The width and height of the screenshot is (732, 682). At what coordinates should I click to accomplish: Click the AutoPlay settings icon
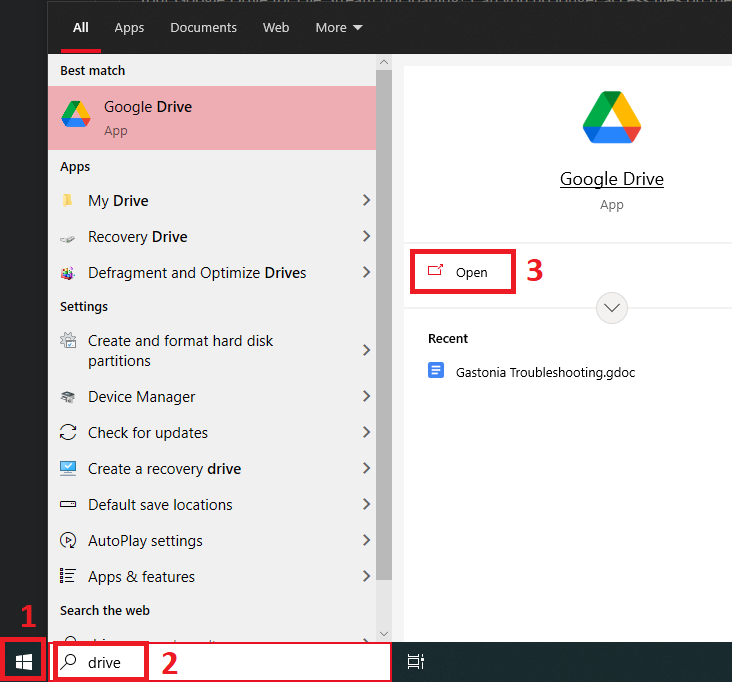68,540
